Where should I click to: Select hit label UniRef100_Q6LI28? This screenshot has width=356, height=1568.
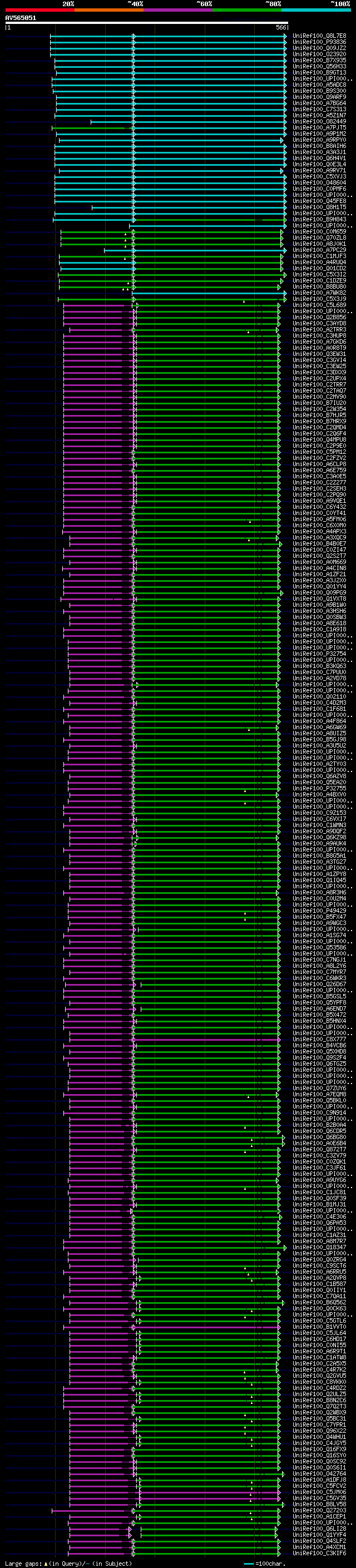(x=319, y=1529)
